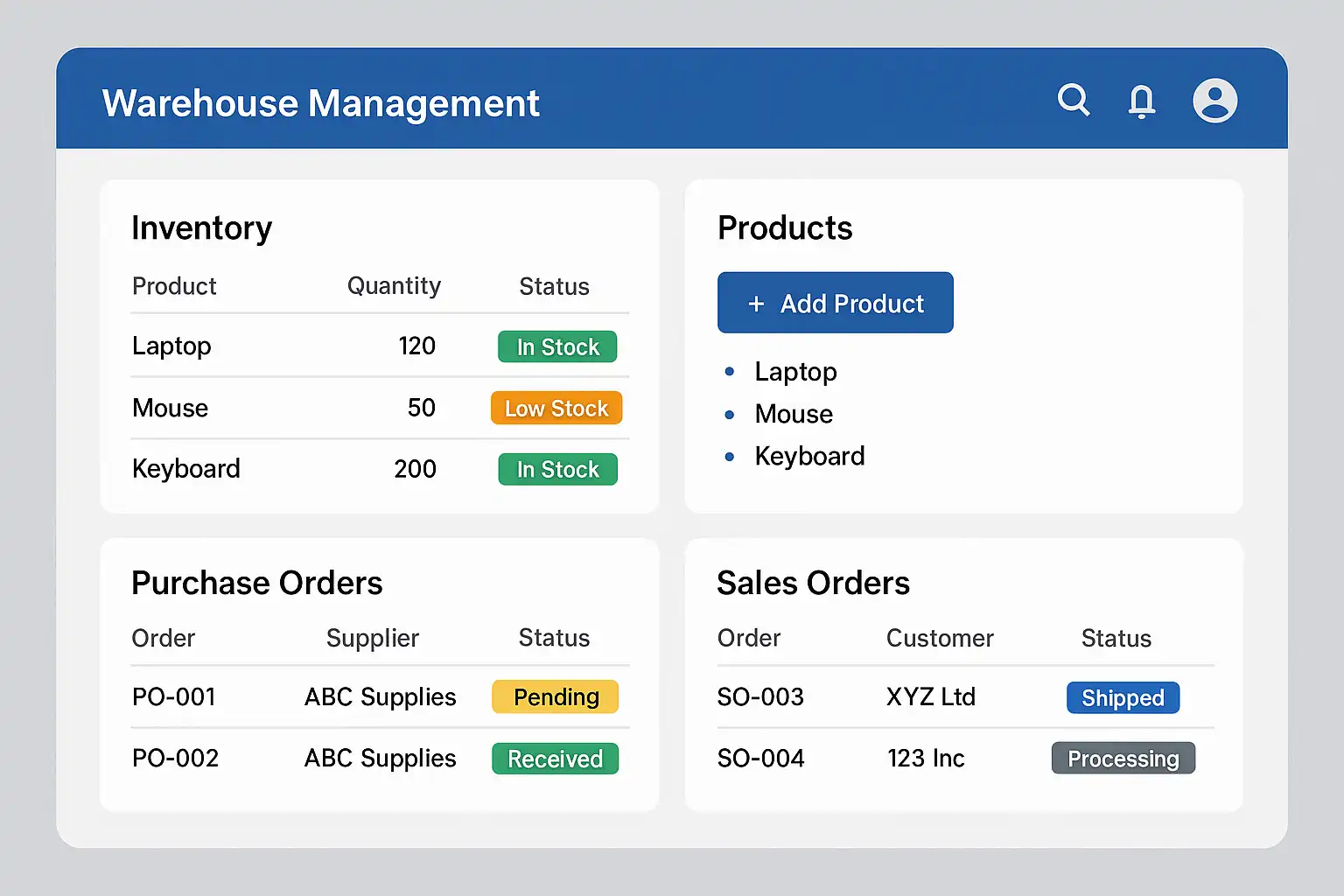Select Mouse in the Products list

(794, 414)
